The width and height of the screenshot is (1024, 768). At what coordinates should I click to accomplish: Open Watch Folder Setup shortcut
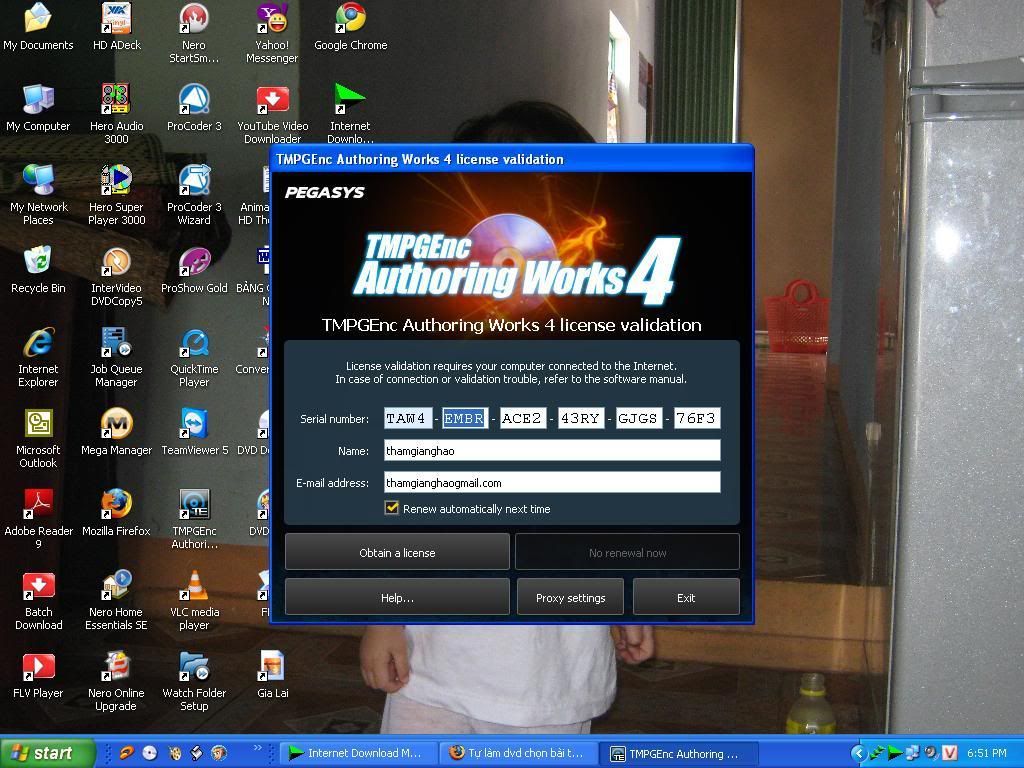click(x=194, y=680)
